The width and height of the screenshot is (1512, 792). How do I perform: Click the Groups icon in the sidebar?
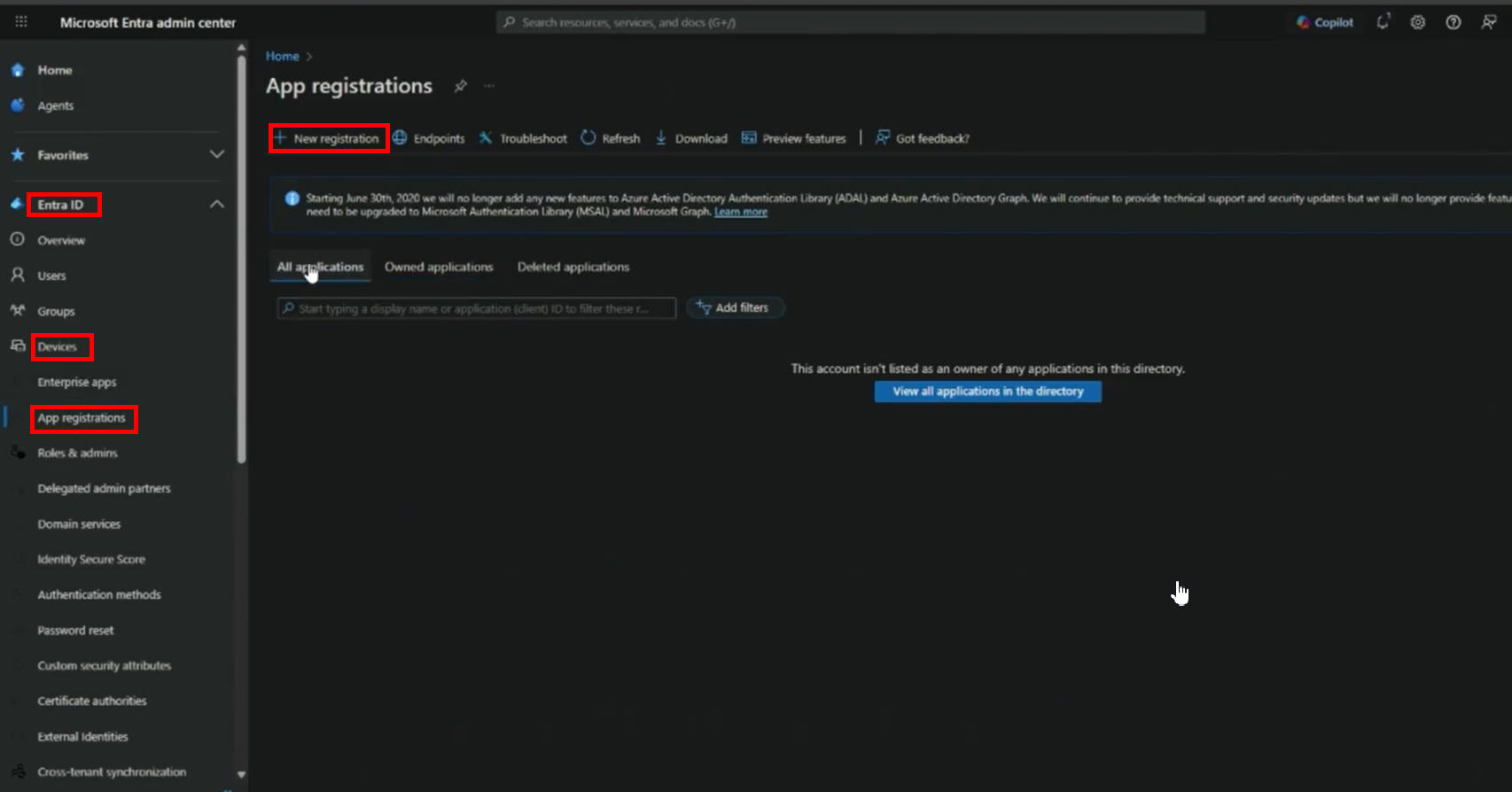pyautogui.click(x=18, y=311)
